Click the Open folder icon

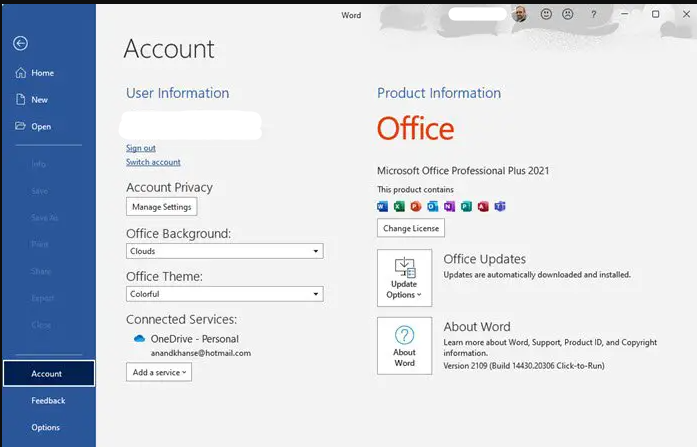tap(20, 126)
